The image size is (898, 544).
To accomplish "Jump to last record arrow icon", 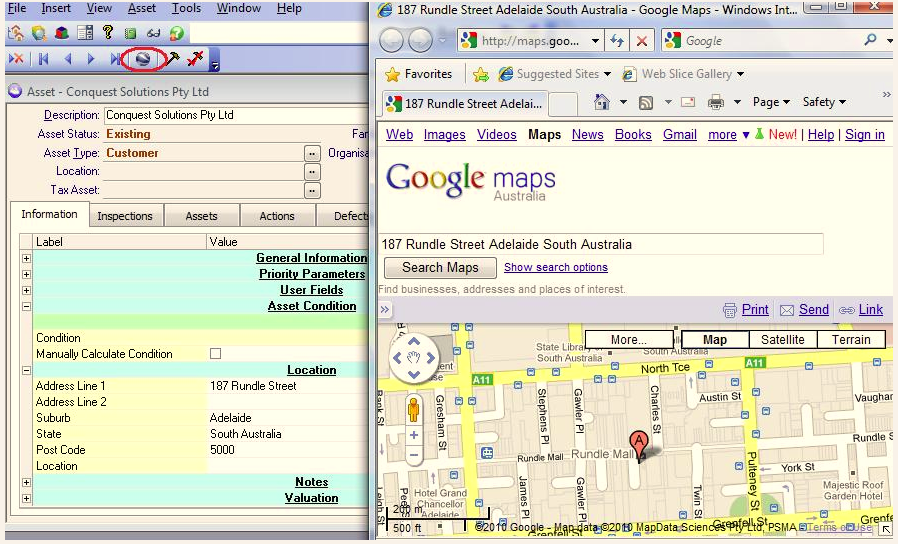I will [x=115, y=58].
